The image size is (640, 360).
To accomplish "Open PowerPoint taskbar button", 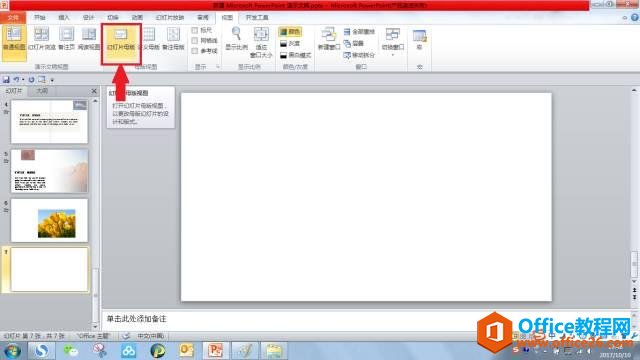I will click(x=216, y=351).
